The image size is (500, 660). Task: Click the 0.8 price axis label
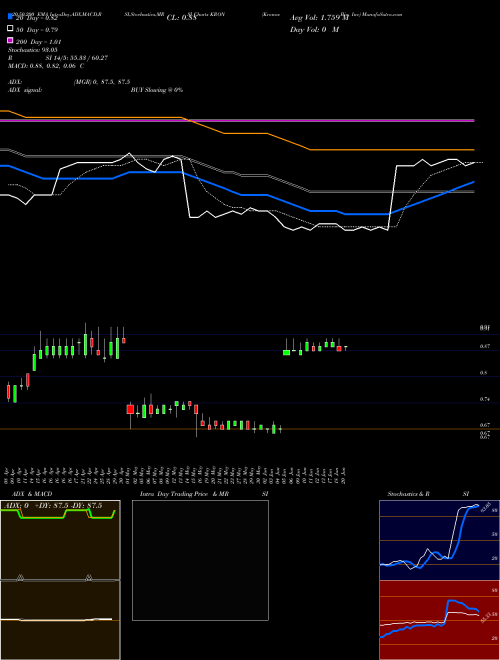pyautogui.click(x=484, y=373)
